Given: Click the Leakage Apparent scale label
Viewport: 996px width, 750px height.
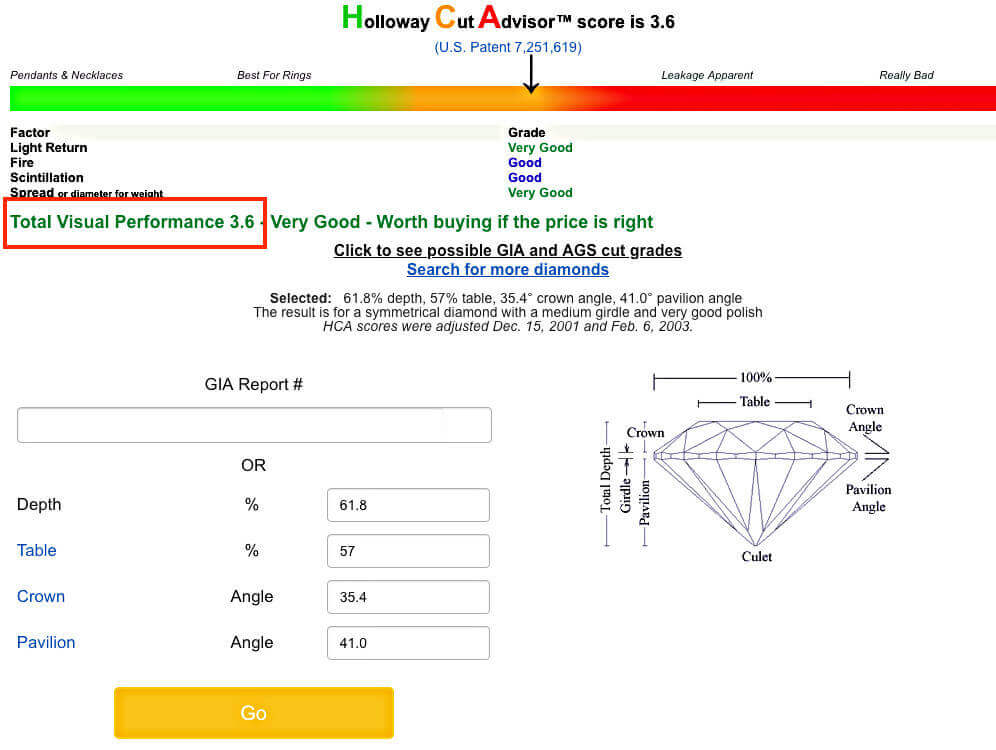Looking at the screenshot, I should click(707, 75).
